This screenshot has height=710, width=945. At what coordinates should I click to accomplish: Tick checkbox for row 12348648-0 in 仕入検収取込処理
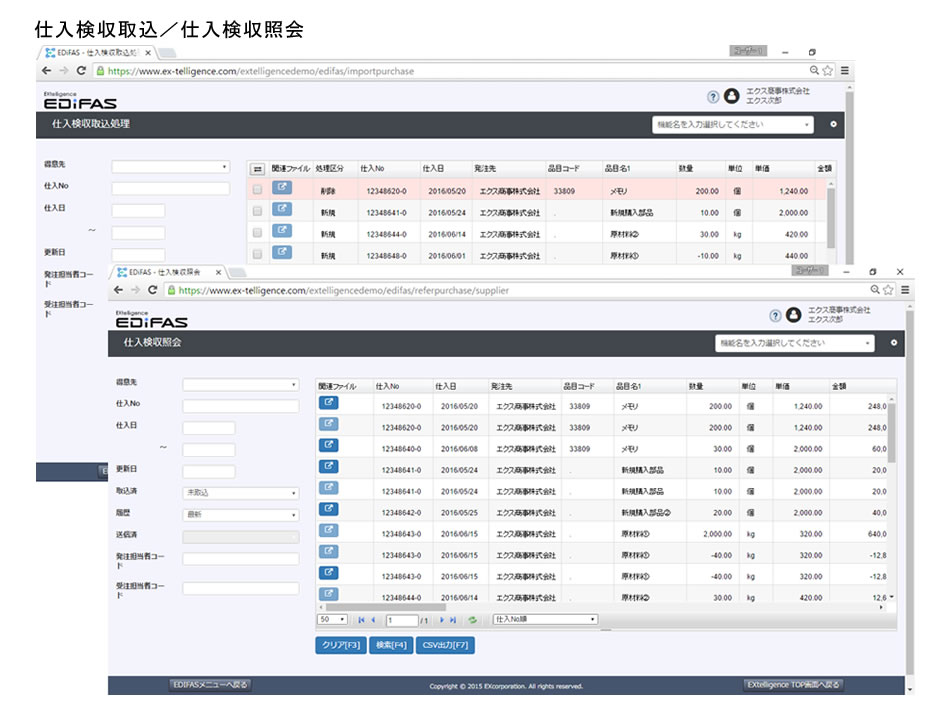point(257,254)
